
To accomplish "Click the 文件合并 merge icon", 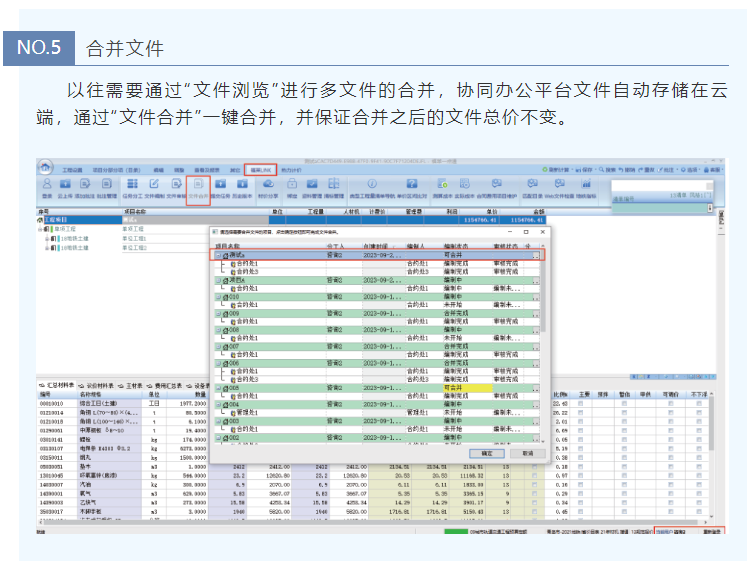I will pos(198,184).
